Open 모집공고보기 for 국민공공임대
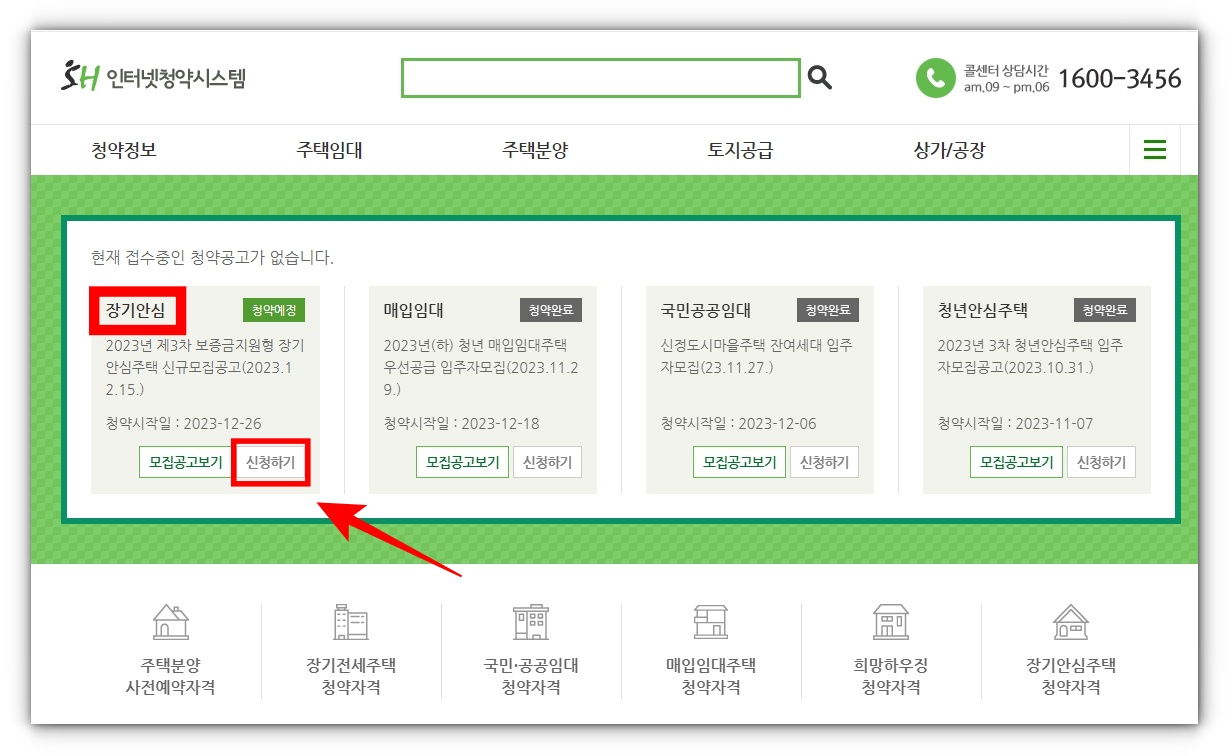The image size is (1229, 756). point(739,462)
